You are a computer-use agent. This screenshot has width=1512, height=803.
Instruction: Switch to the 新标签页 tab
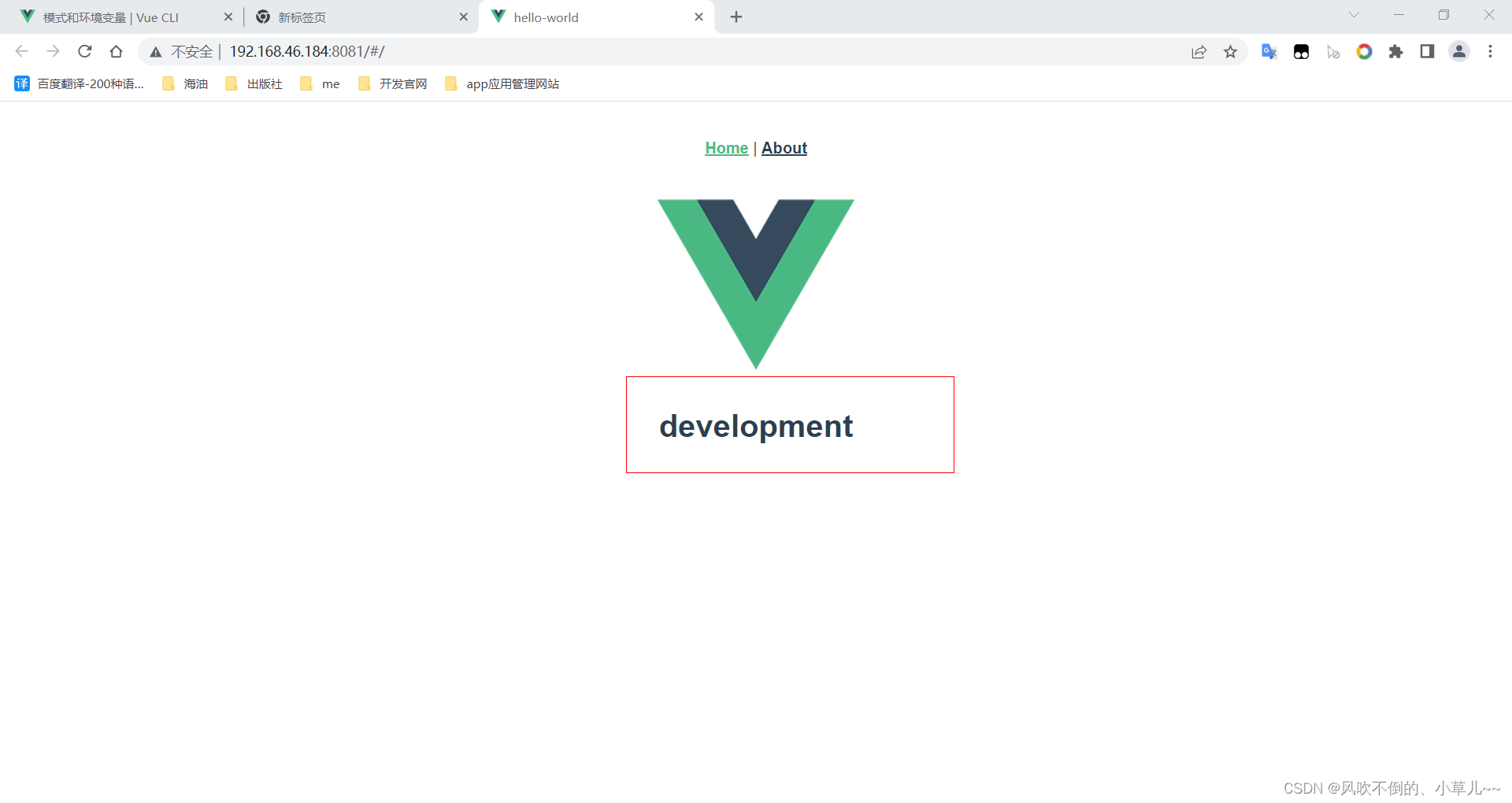click(x=361, y=17)
